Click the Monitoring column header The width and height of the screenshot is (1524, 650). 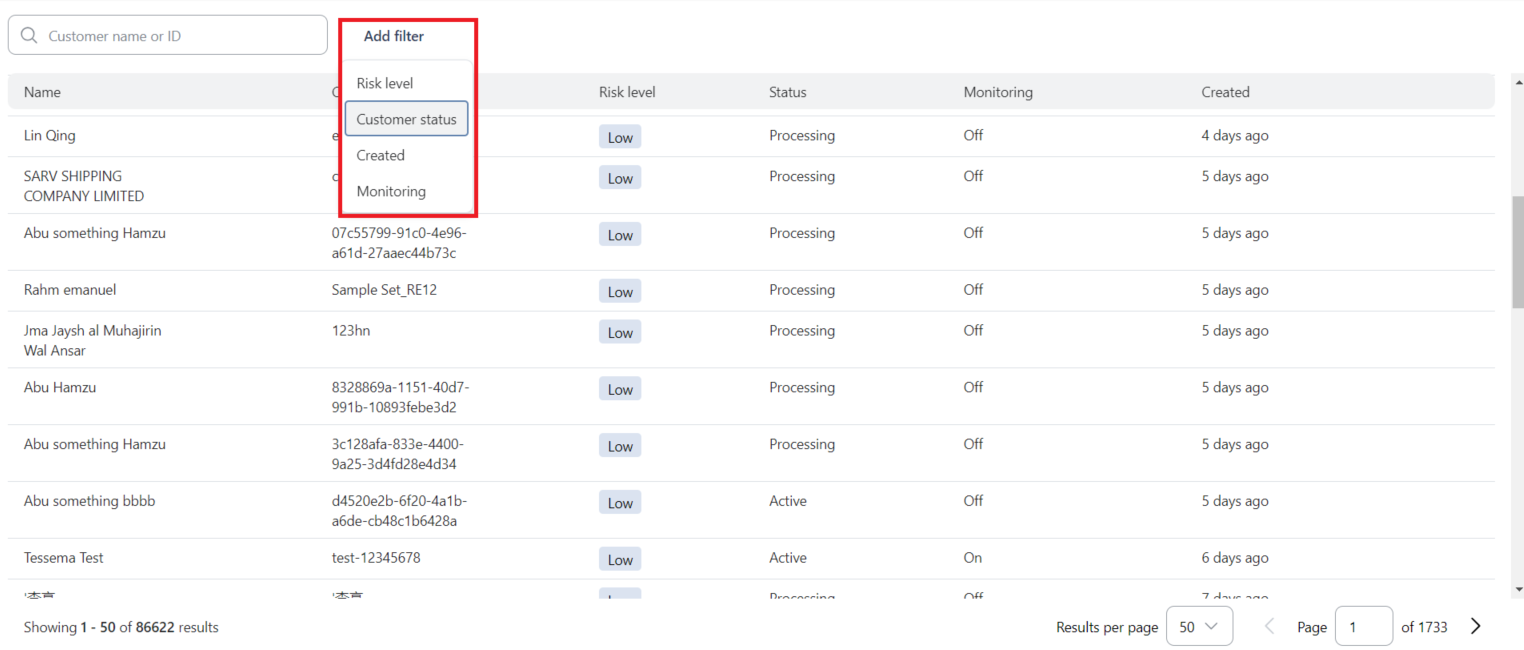997,92
